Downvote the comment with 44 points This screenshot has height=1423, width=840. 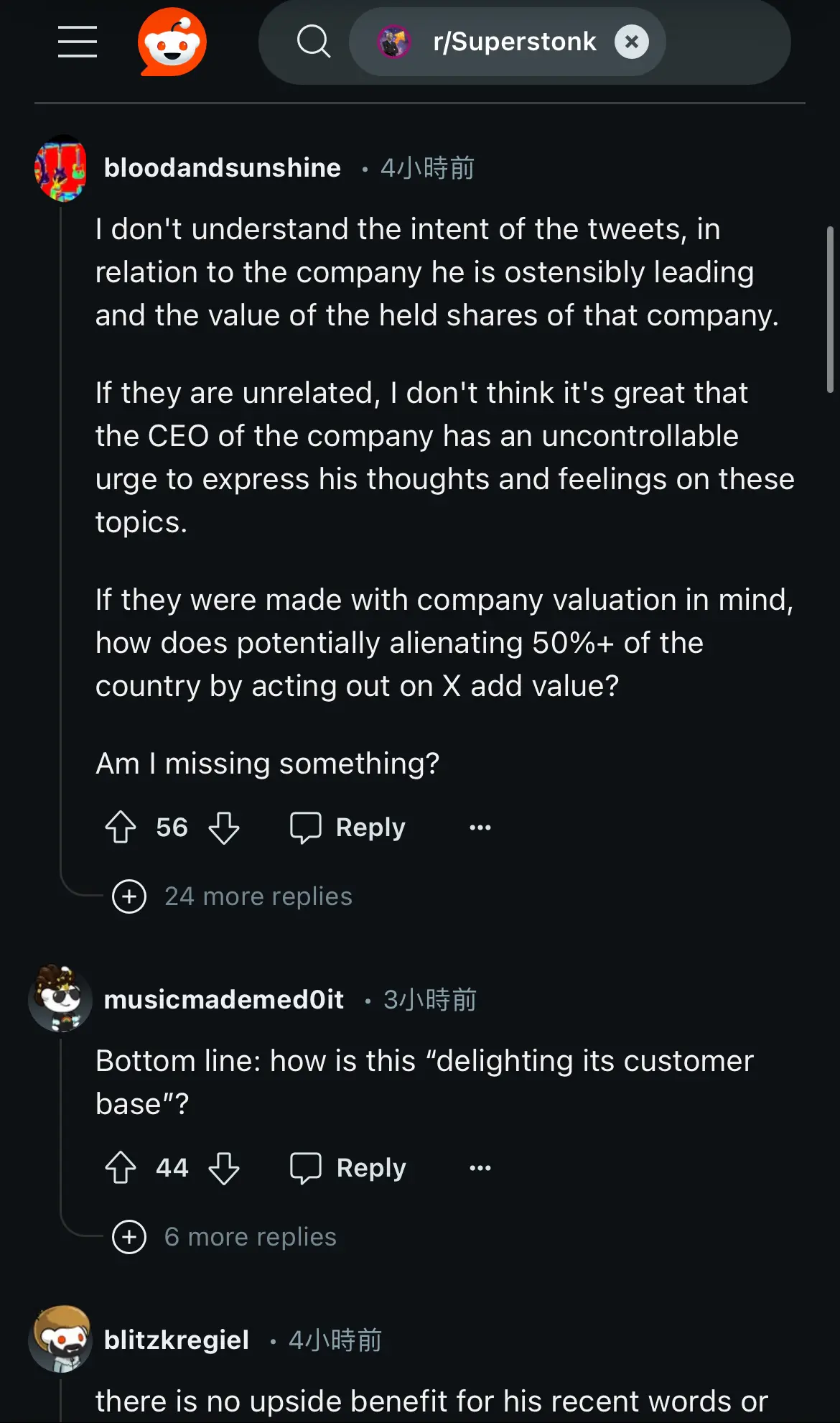coord(224,1167)
